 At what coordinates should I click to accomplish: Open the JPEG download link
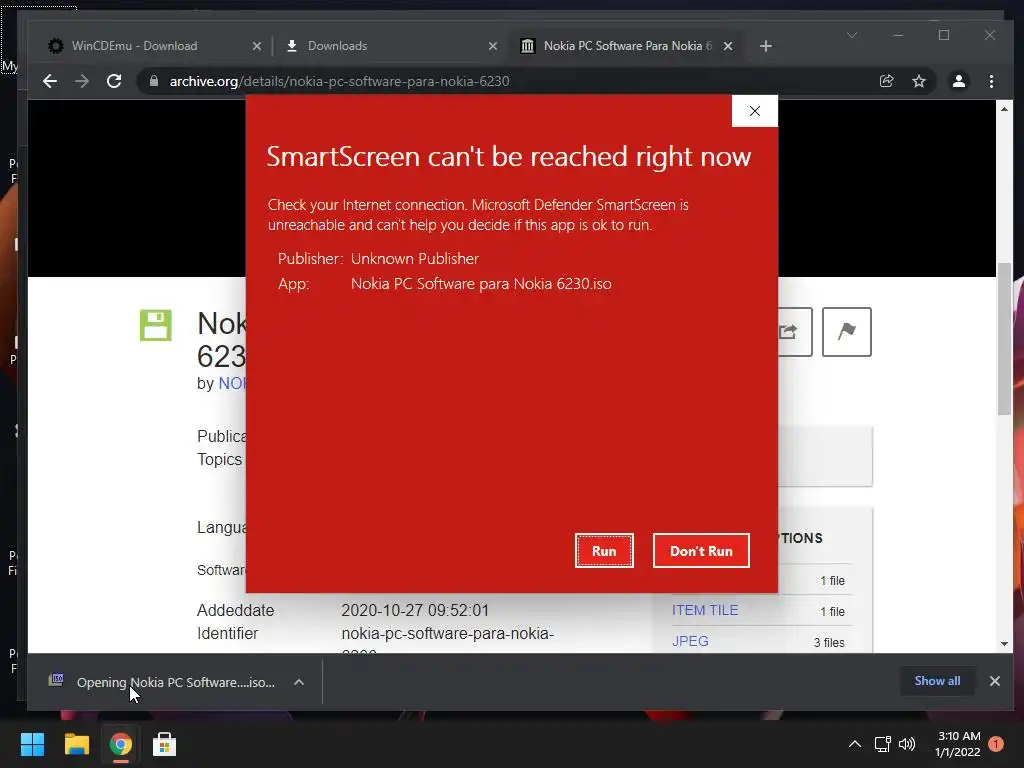(x=690, y=641)
